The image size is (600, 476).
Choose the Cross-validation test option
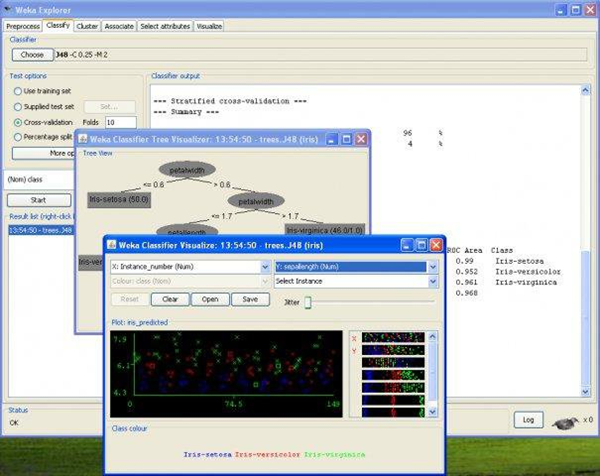pyautogui.click(x=17, y=122)
